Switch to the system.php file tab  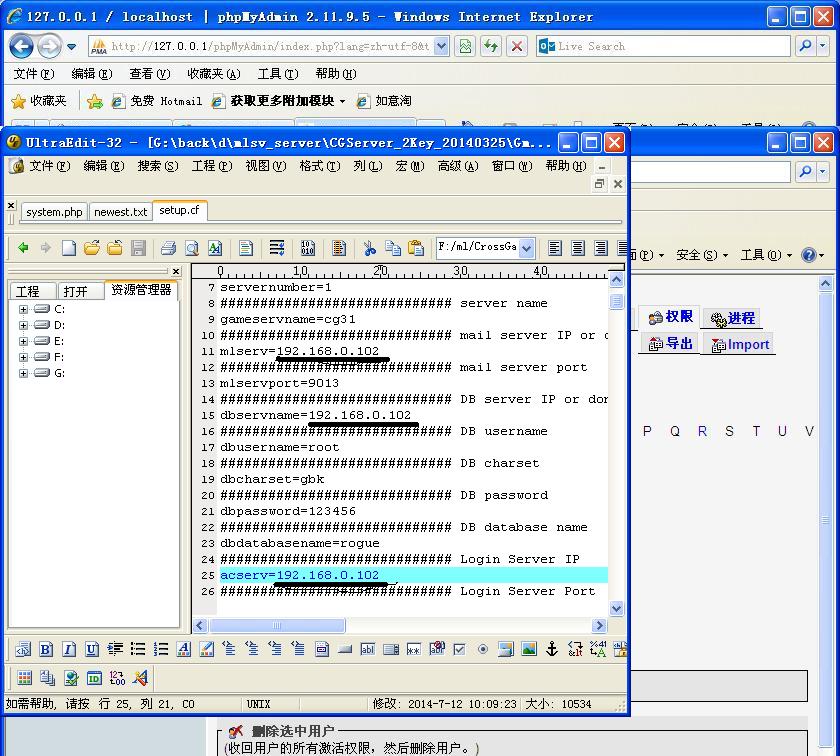pyautogui.click(x=54, y=212)
